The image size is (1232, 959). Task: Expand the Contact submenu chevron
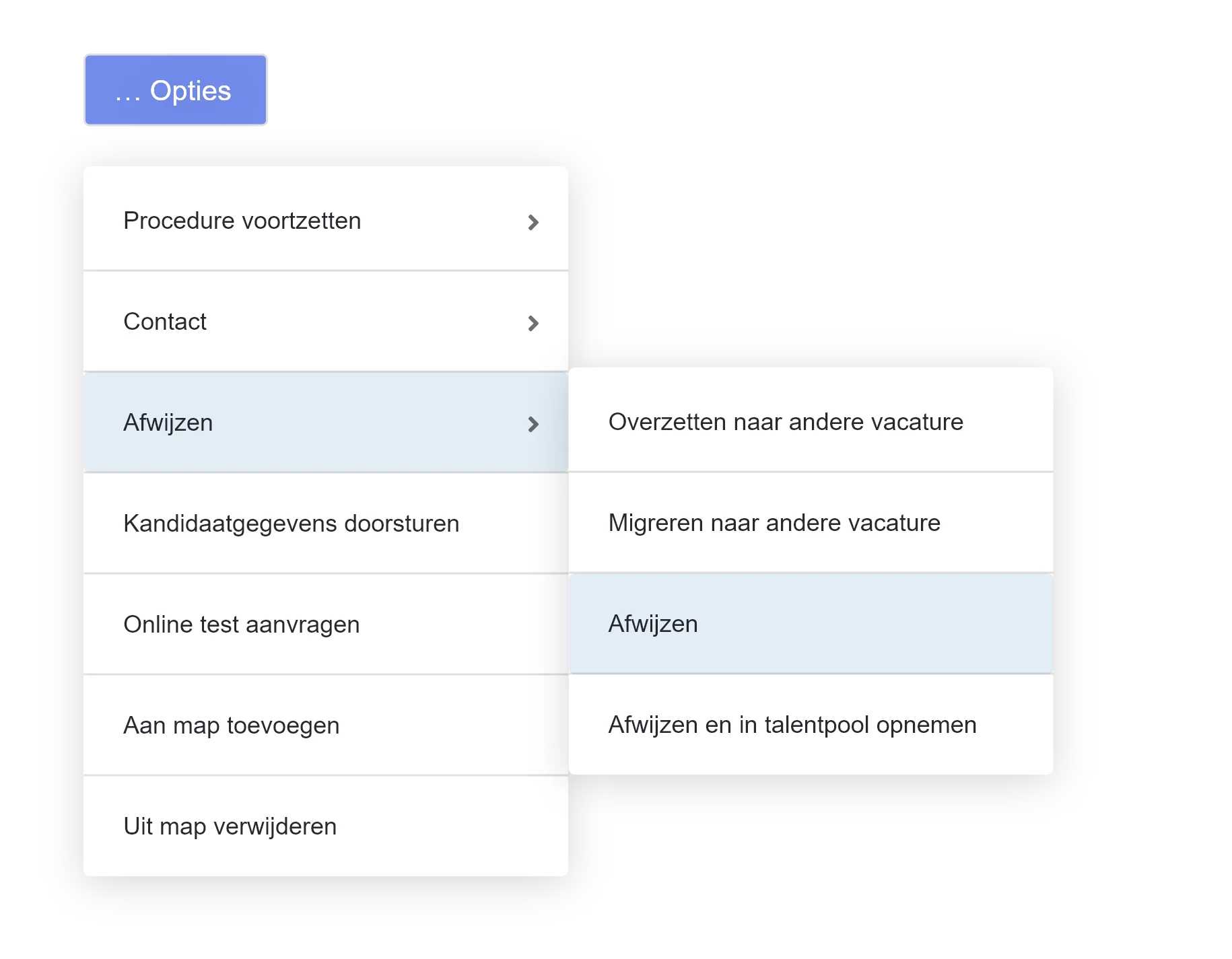point(533,323)
